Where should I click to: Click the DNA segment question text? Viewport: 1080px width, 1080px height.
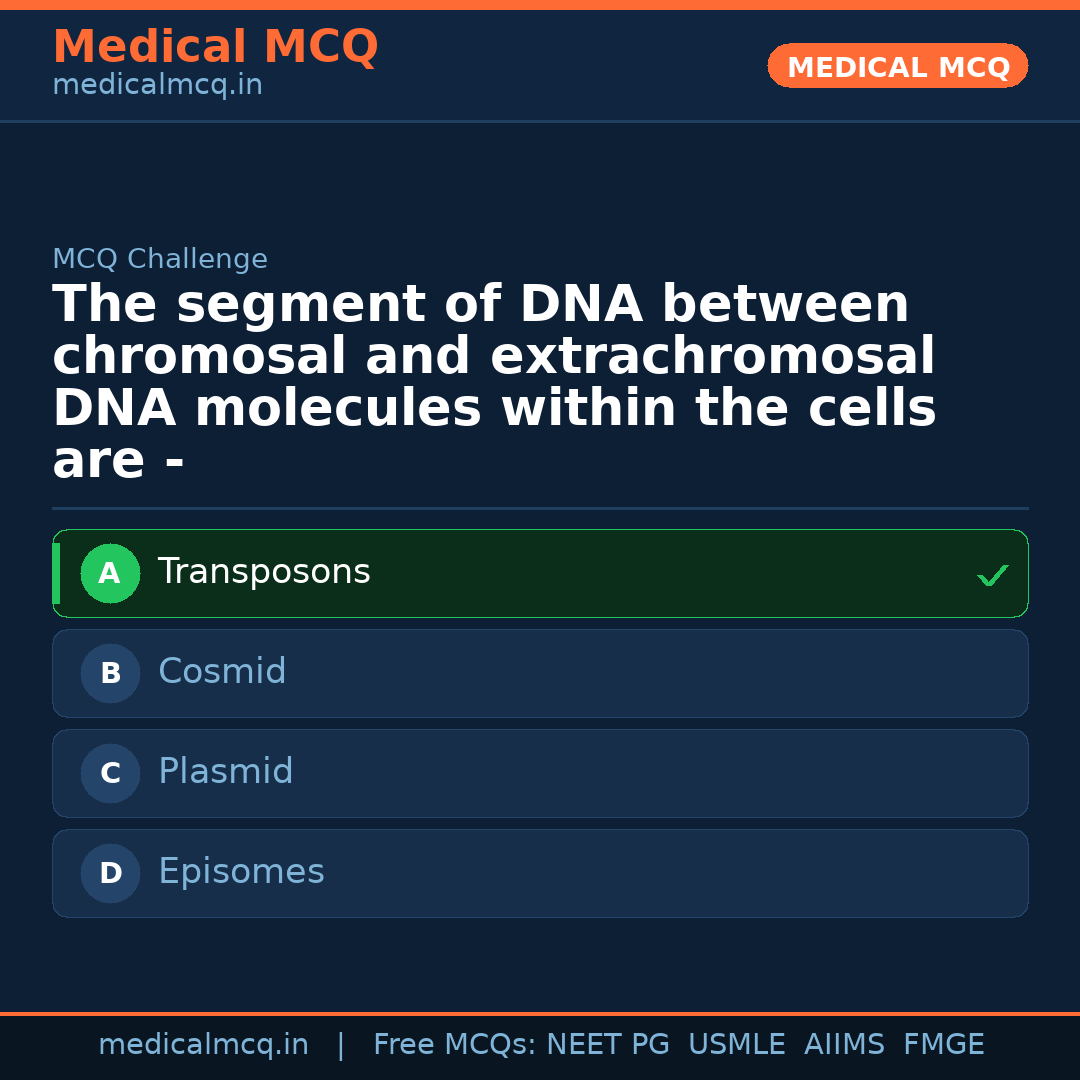pyautogui.click(x=494, y=383)
